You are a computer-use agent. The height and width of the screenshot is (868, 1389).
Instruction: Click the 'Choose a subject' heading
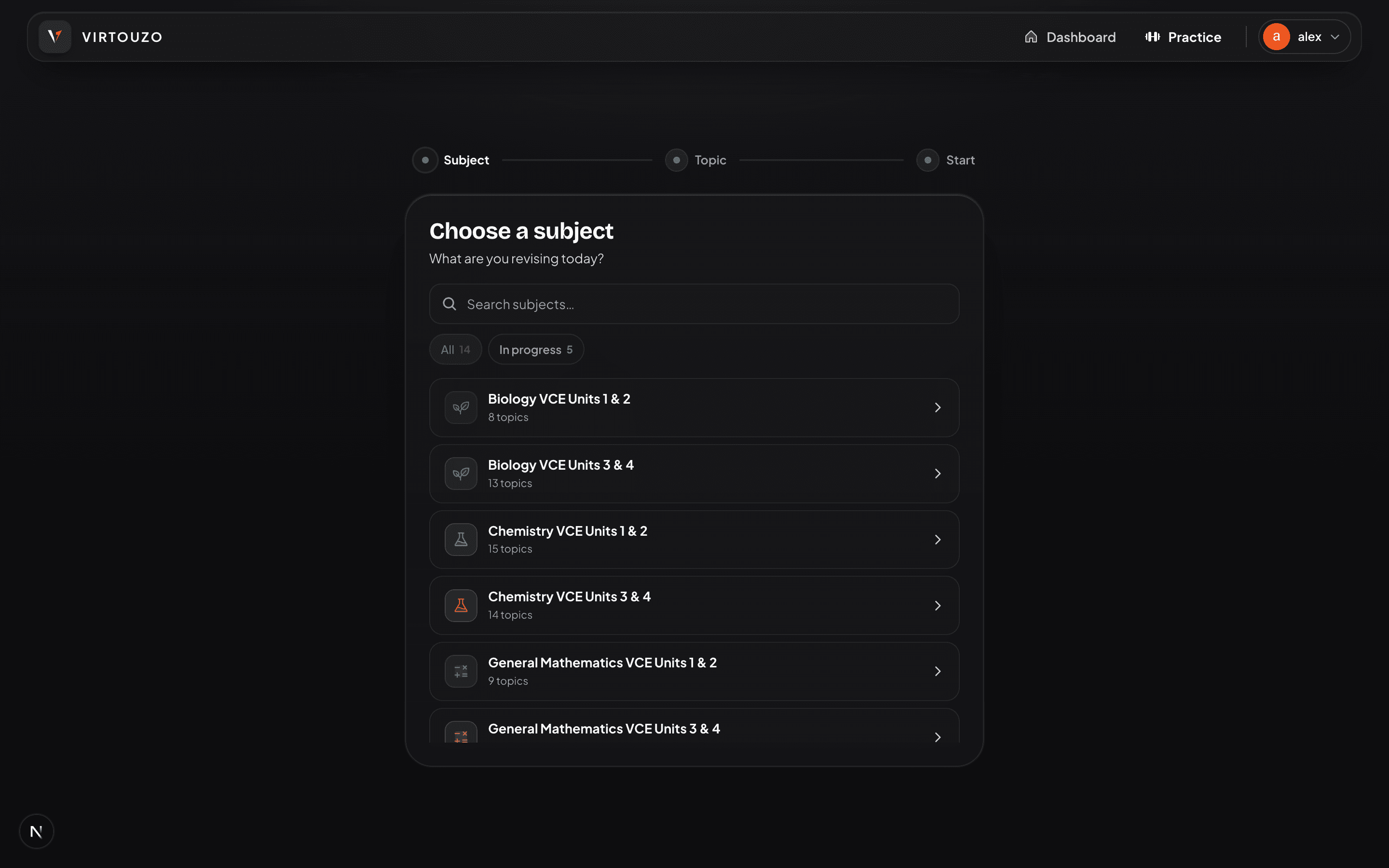point(521,231)
